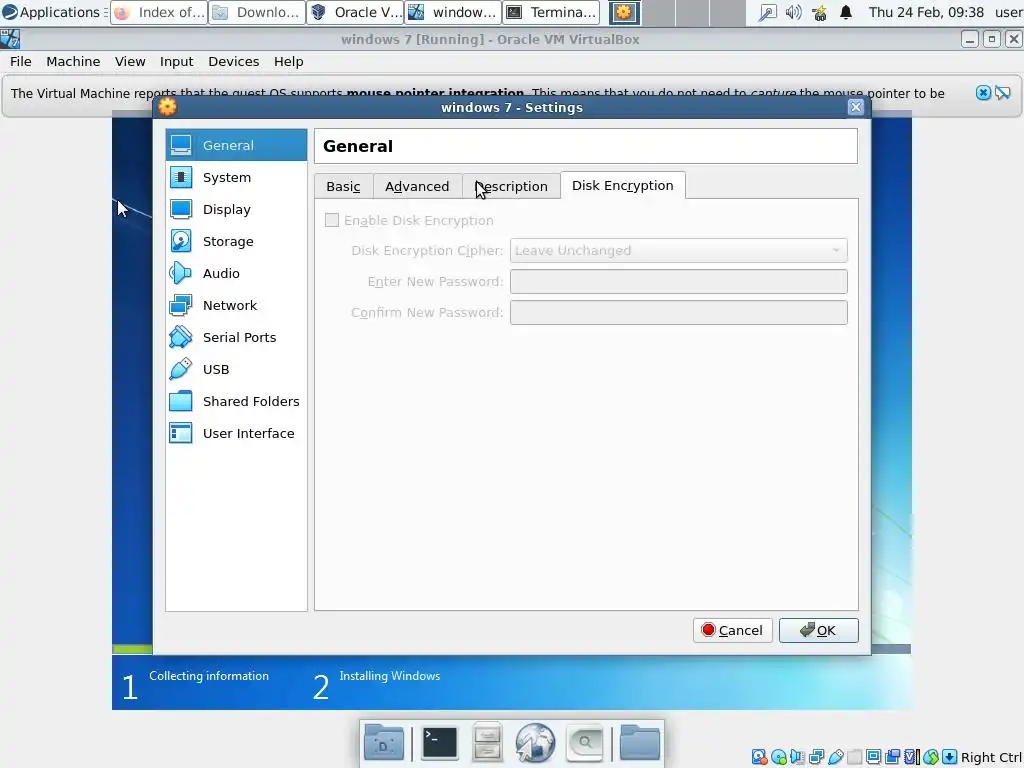Image resolution: width=1024 pixels, height=768 pixels.
Task: Click the Confirm New Password field
Action: (x=679, y=312)
